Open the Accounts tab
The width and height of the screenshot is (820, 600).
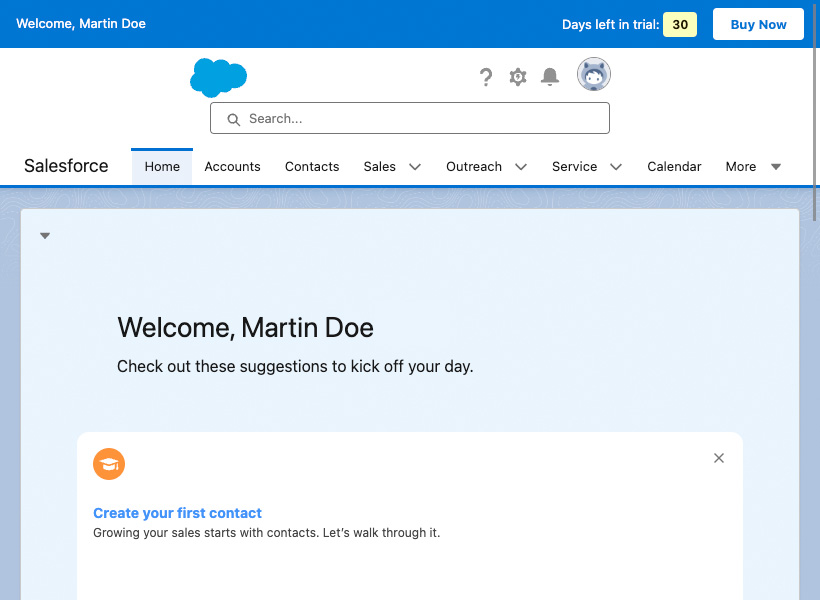pos(232,166)
